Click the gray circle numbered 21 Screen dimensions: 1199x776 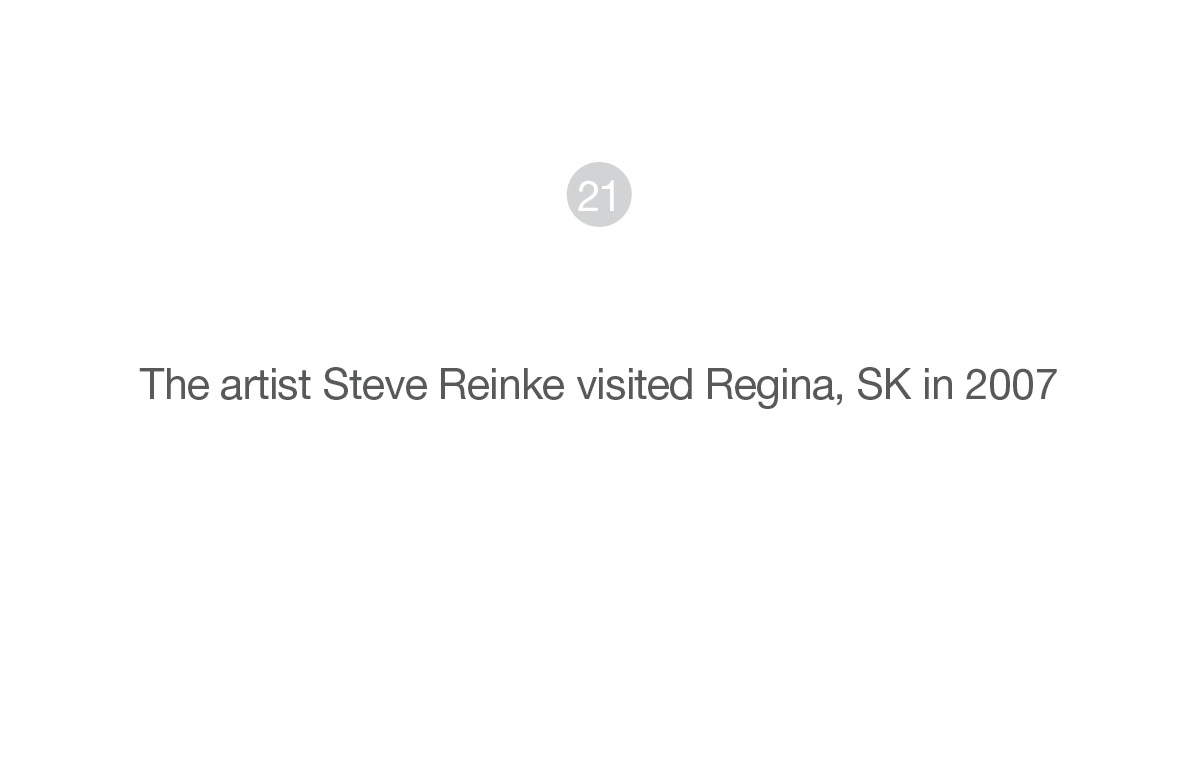(599, 194)
